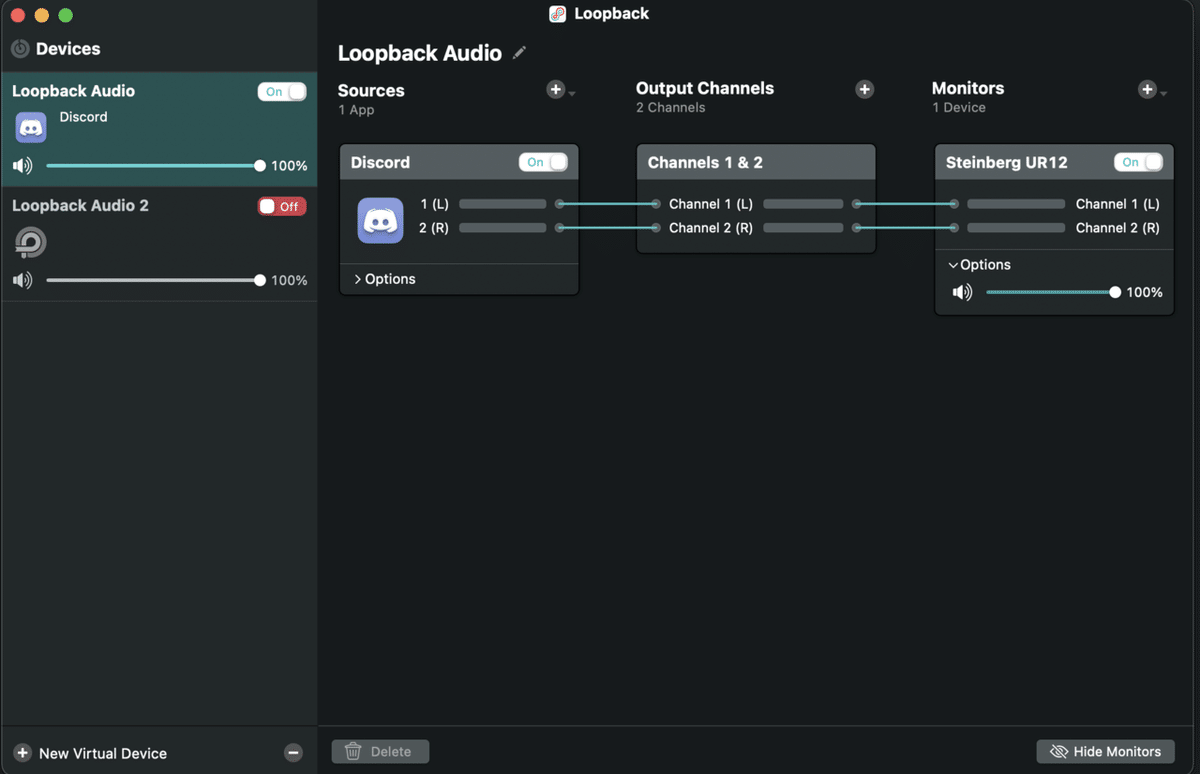Click New Virtual Device label
This screenshot has height=774, width=1200.
[103, 753]
